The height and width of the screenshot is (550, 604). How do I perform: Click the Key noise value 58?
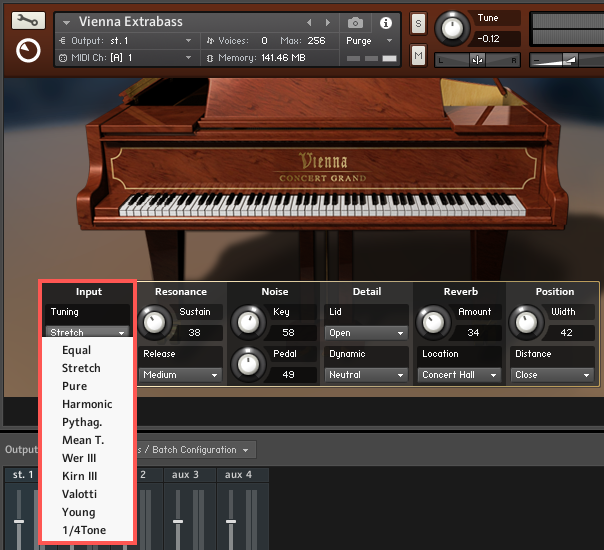pyautogui.click(x=289, y=332)
